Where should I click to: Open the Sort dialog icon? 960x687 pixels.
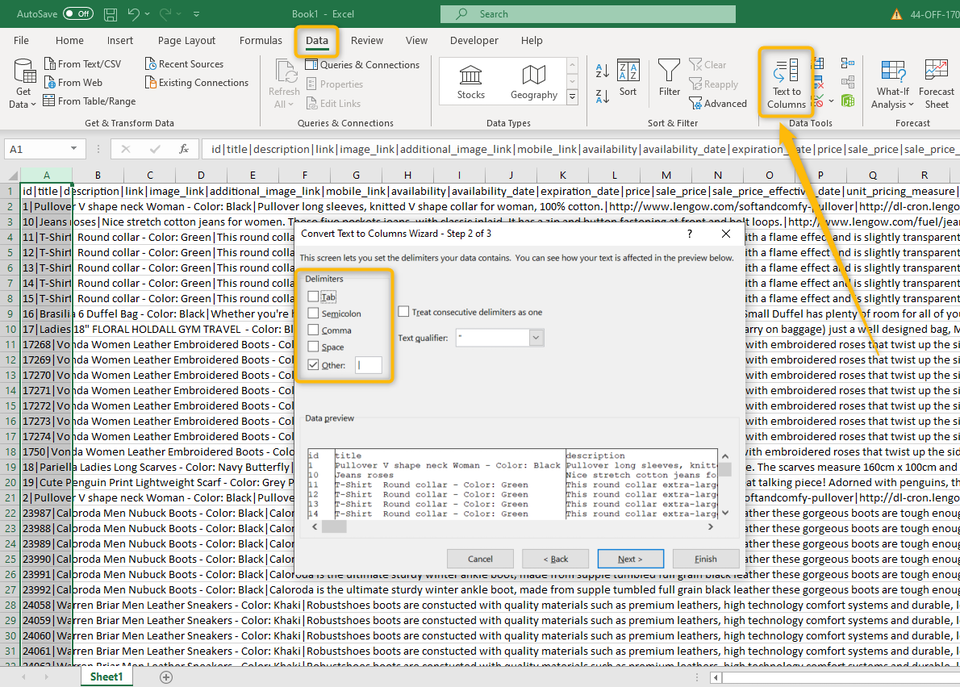(627, 77)
